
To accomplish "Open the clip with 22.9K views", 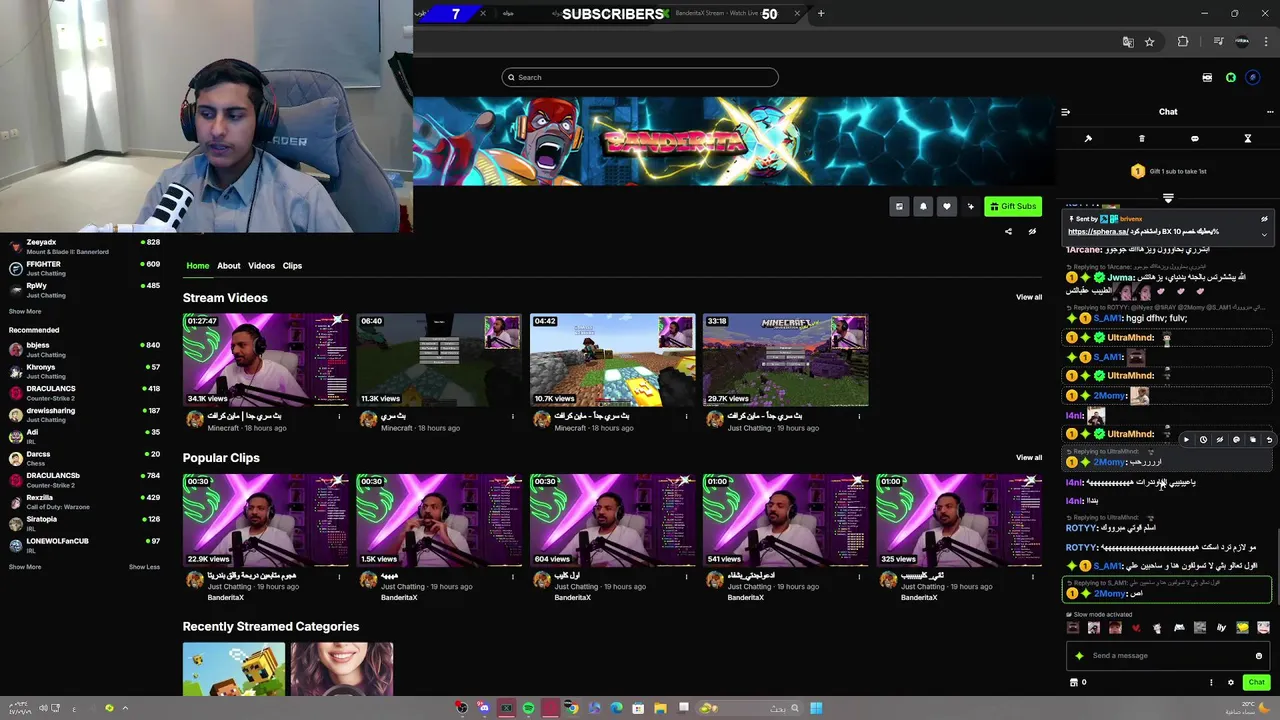I will (x=266, y=520).
